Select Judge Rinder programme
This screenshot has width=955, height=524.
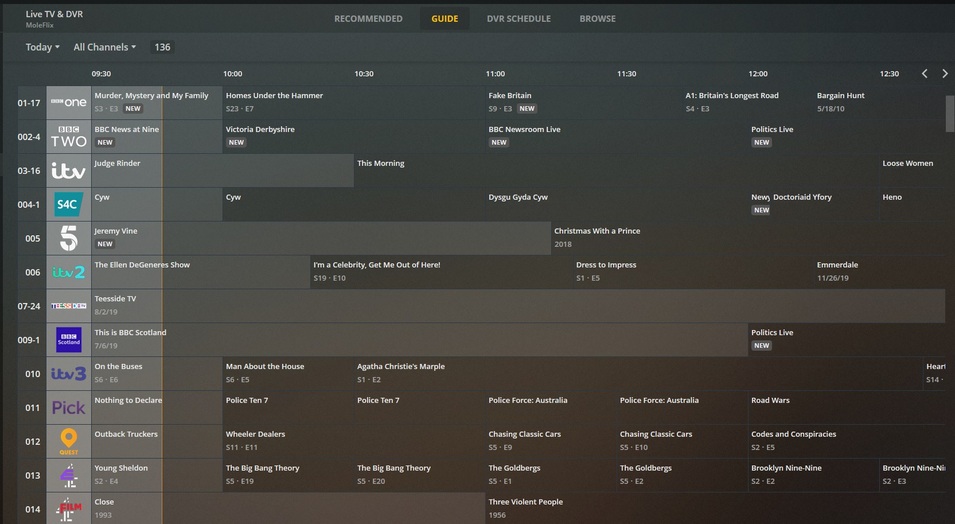222,171
